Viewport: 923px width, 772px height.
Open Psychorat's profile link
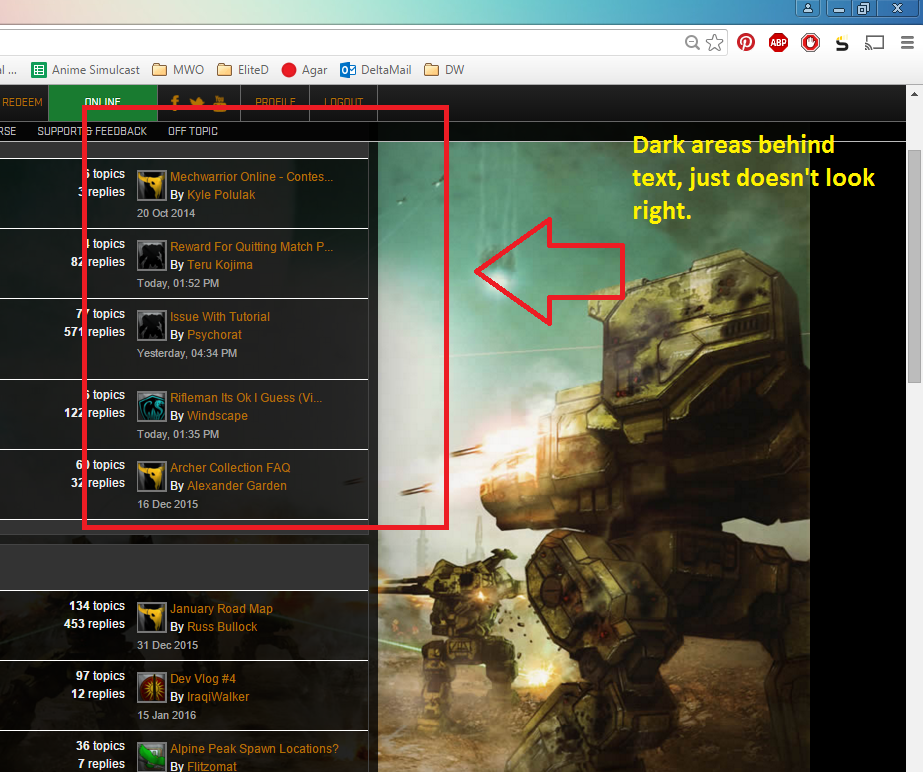(214, 335)
